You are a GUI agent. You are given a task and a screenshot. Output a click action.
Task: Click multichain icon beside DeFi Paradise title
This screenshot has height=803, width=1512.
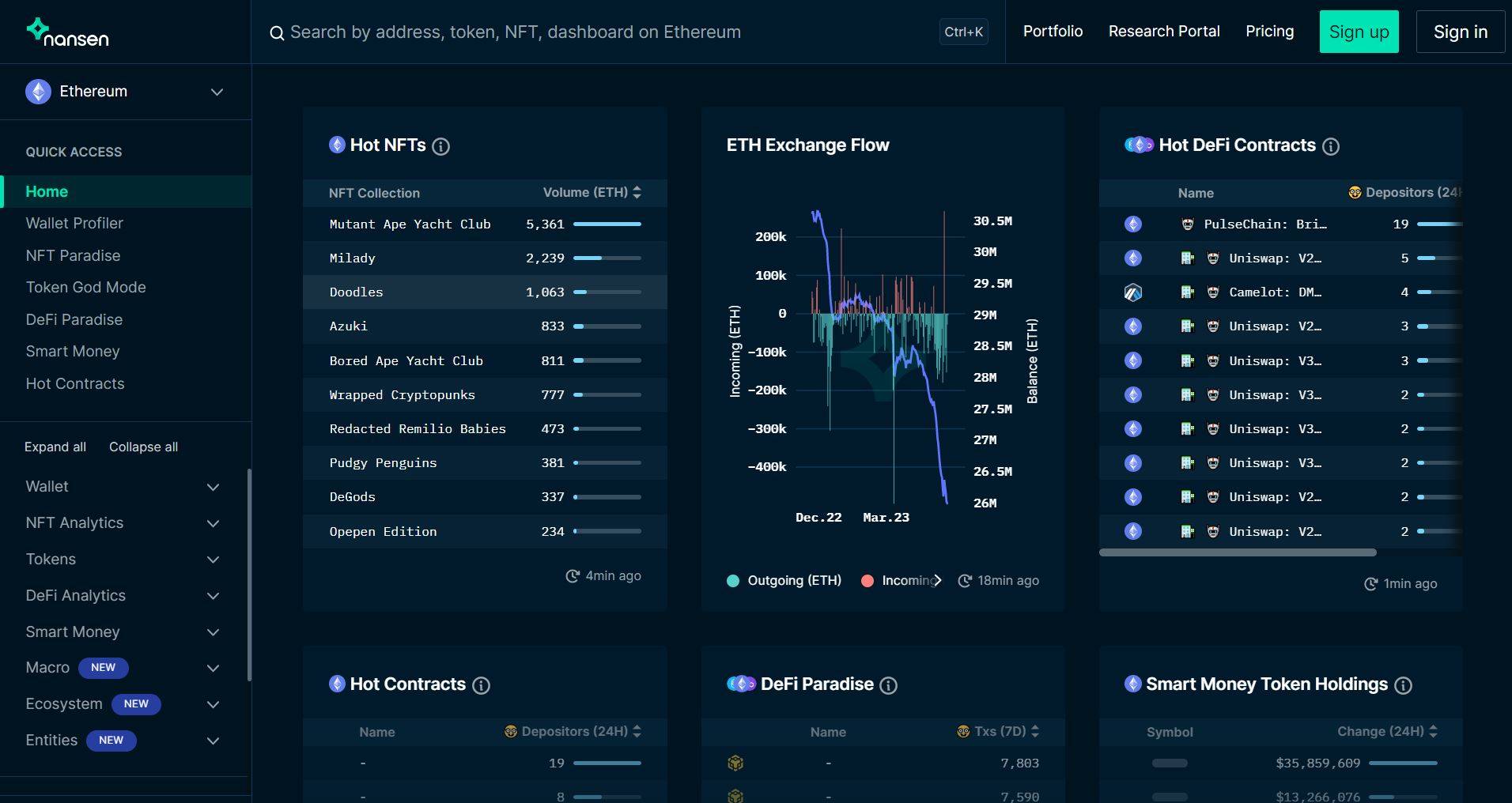point(741,684)
